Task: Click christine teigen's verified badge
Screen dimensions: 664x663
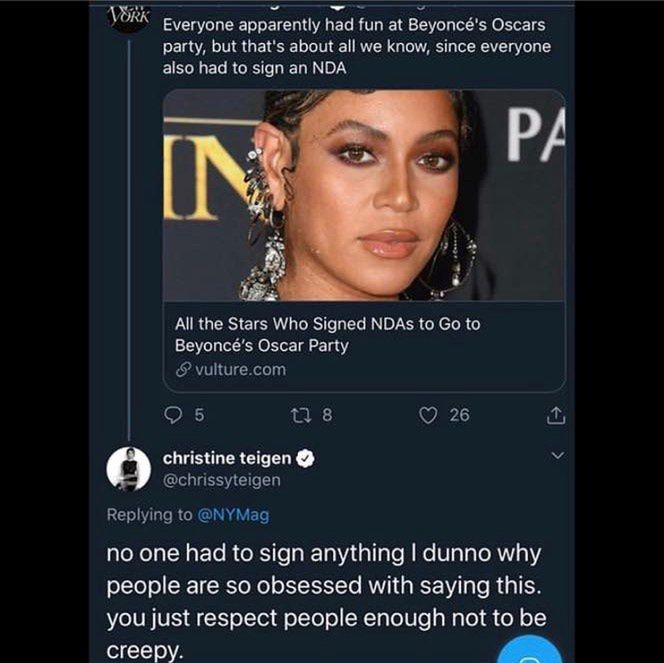Action: click(x=307, y=458)
